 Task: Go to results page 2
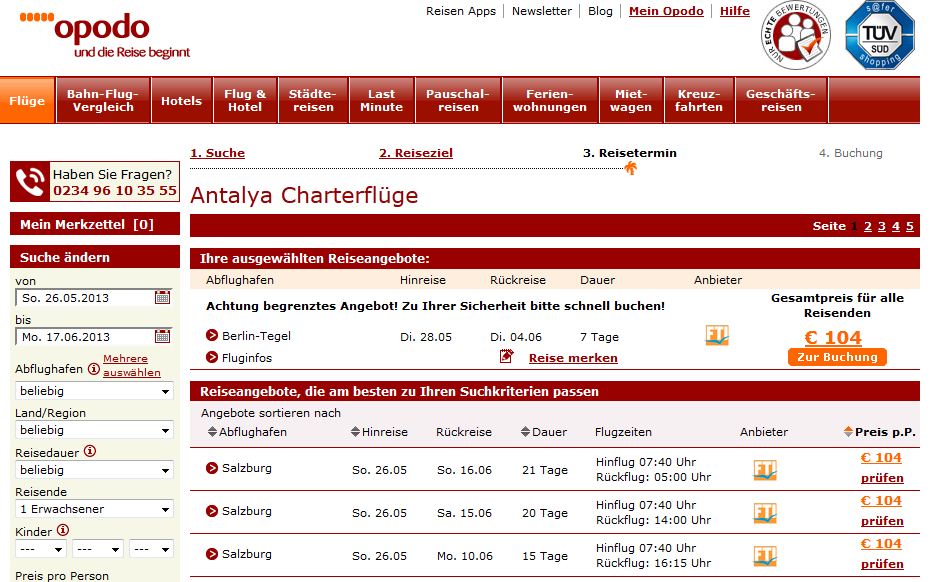[867, 226]
